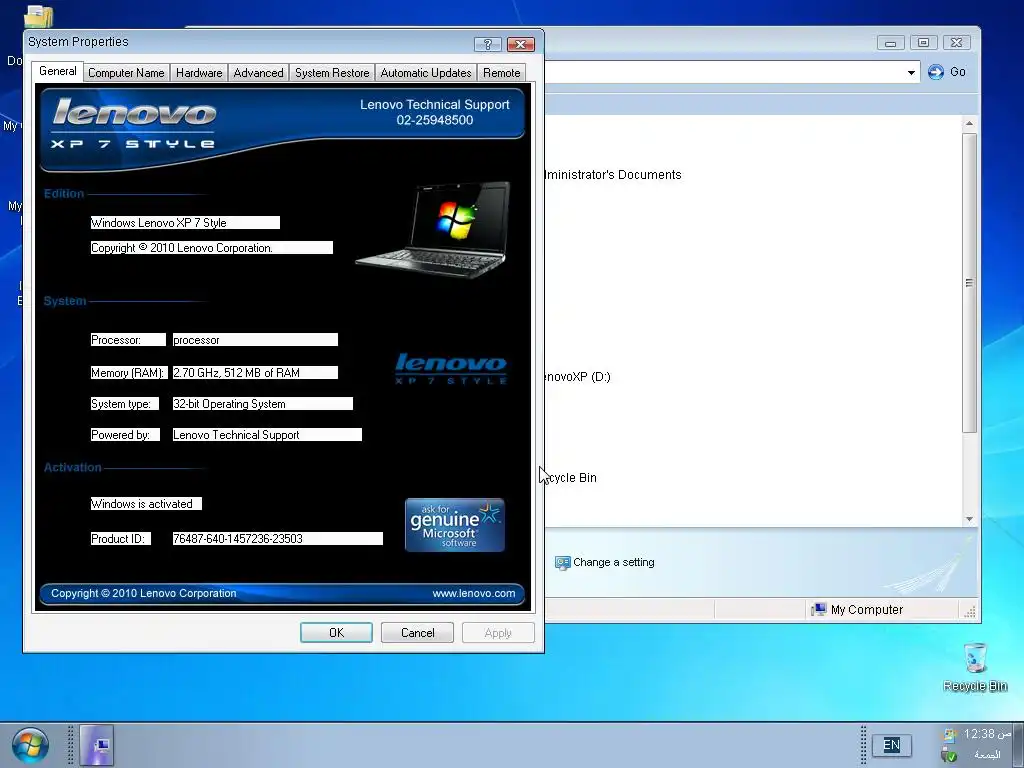
Task: Click the vertical scrollbar thumb
Action: pos(969,283)
